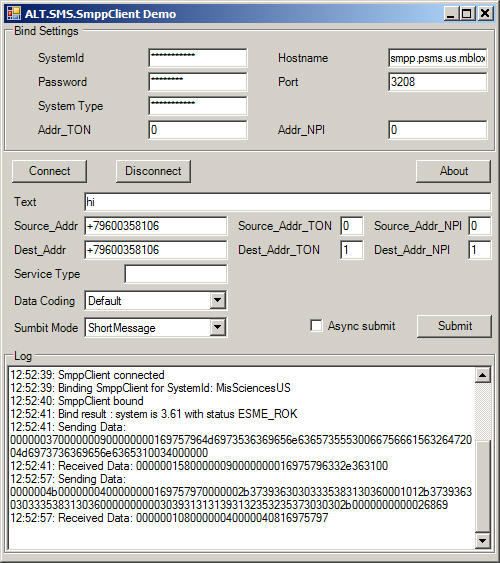Click the Text field containing hi
Viewport: 500px width, 563px height.
[x=288, y=202]
